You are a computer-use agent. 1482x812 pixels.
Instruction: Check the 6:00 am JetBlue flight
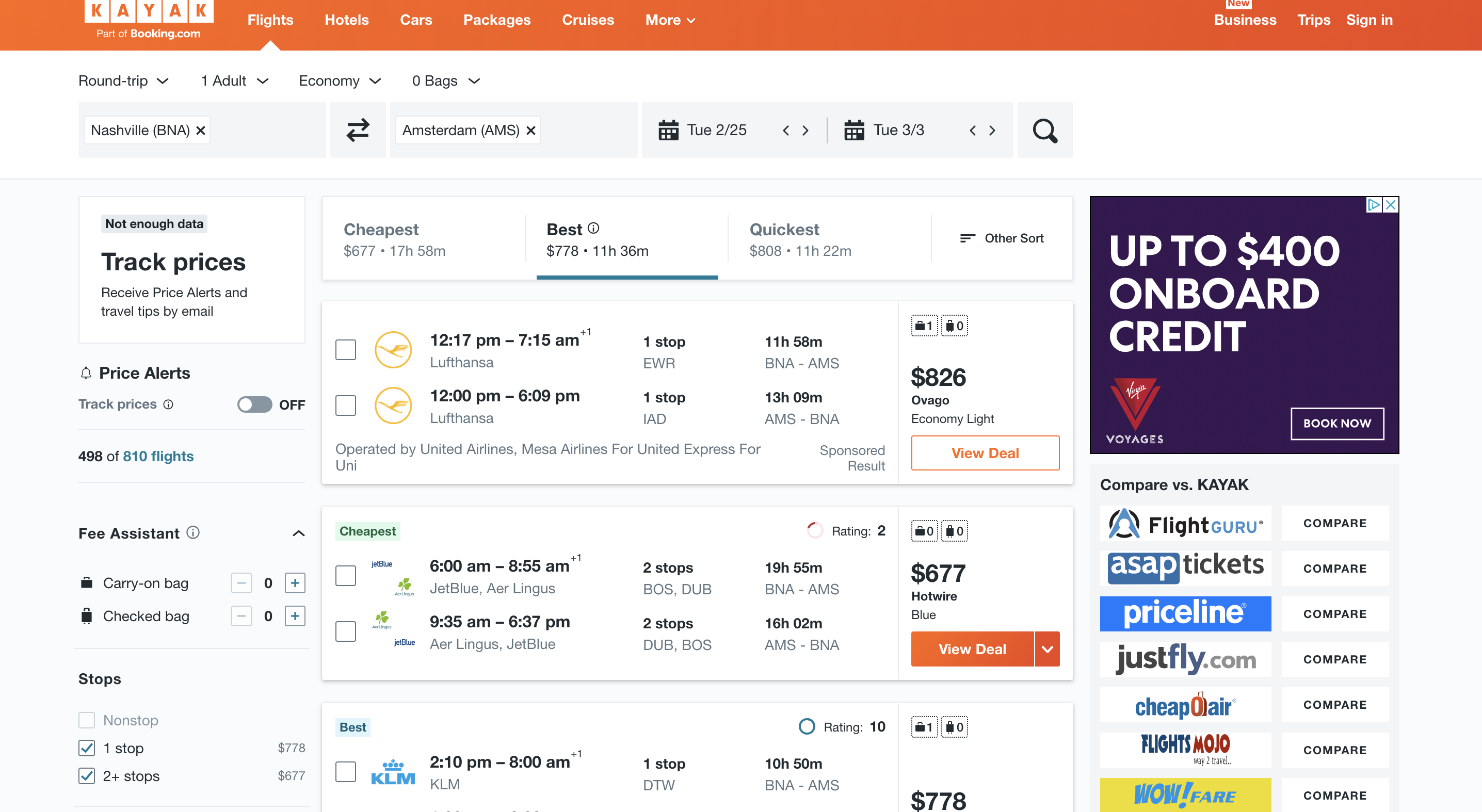[345, 576]
